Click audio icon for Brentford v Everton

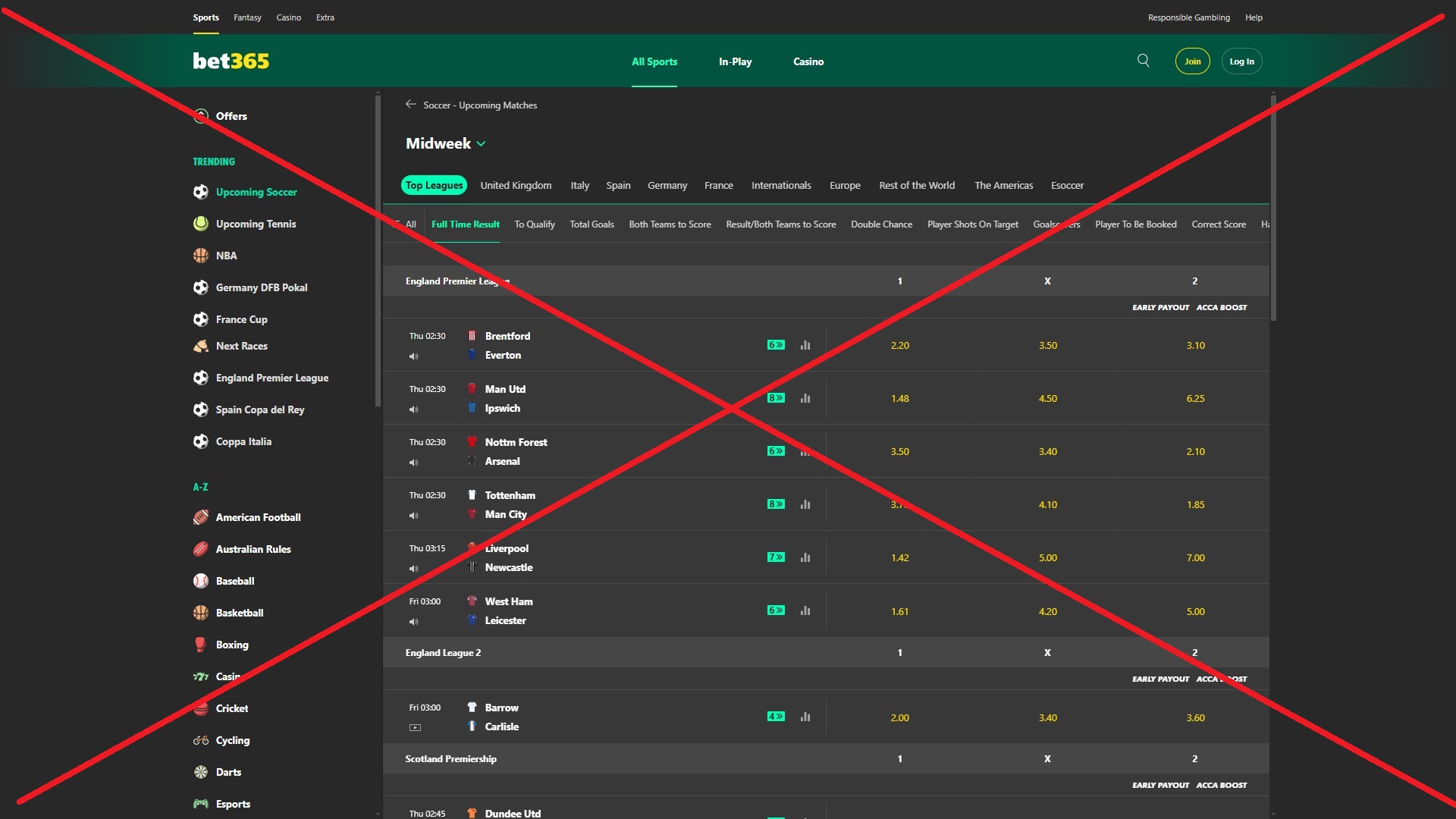(414, 356)
